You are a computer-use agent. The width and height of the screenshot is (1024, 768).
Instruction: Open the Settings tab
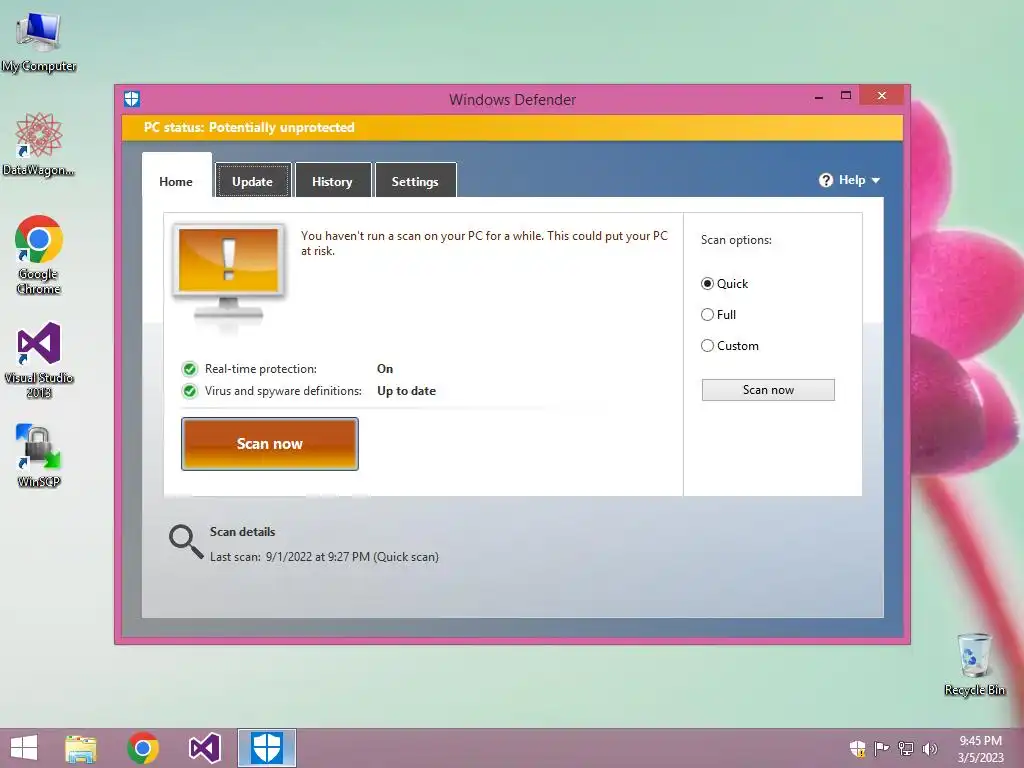(415, 182)
